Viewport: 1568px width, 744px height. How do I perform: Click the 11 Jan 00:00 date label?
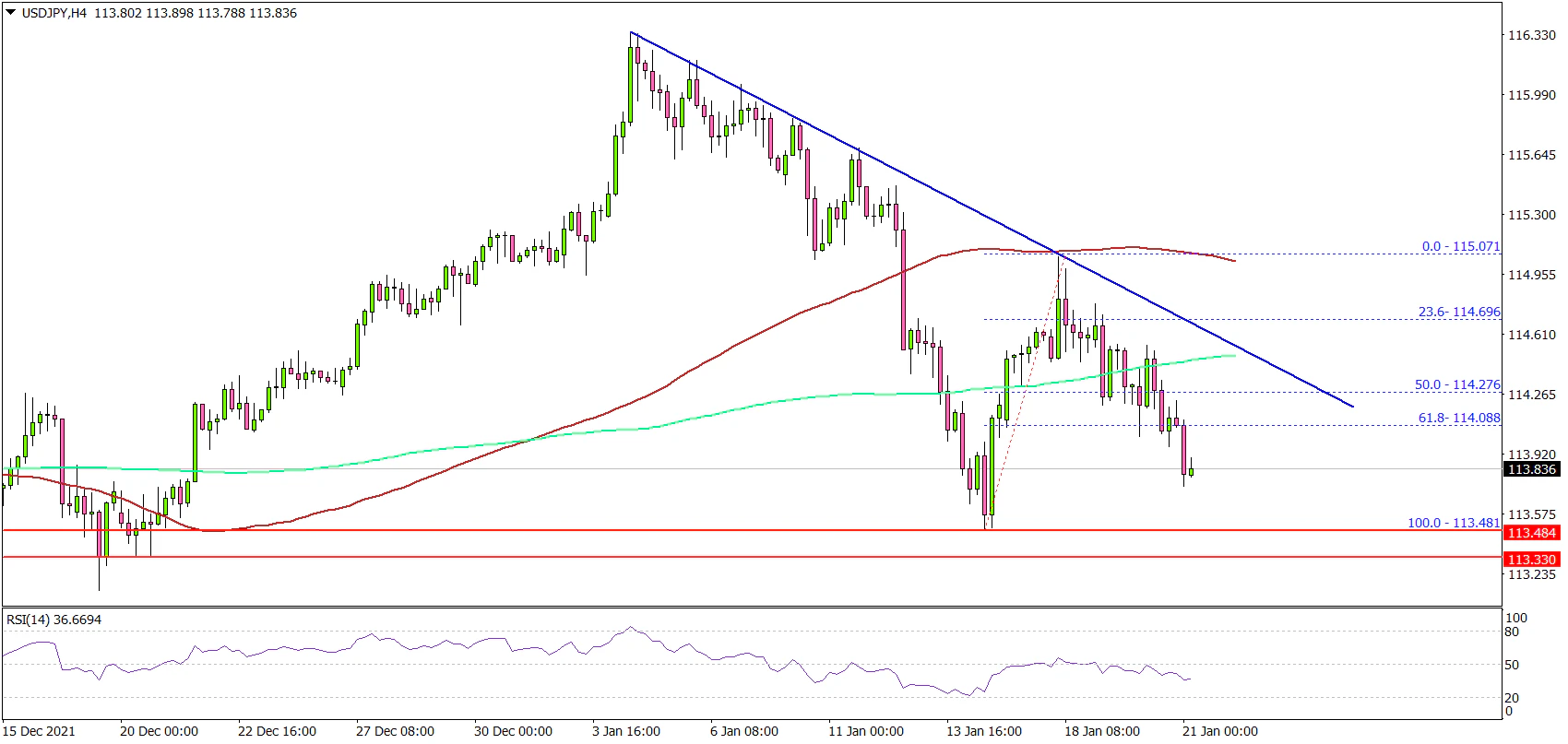(865, 731)
